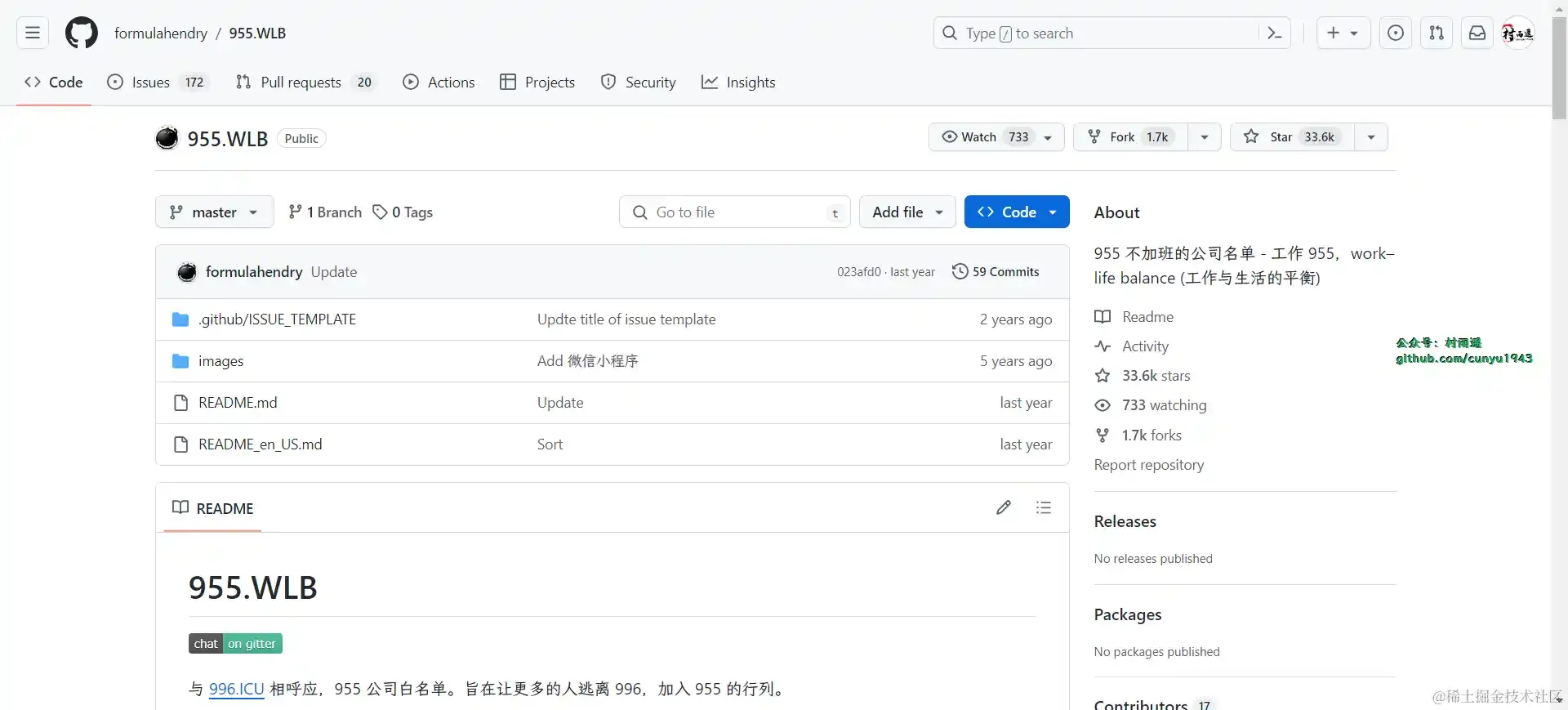This screenshot has height=710, width=1568.
Task: Open the README.md file
Action: (238, 403)
